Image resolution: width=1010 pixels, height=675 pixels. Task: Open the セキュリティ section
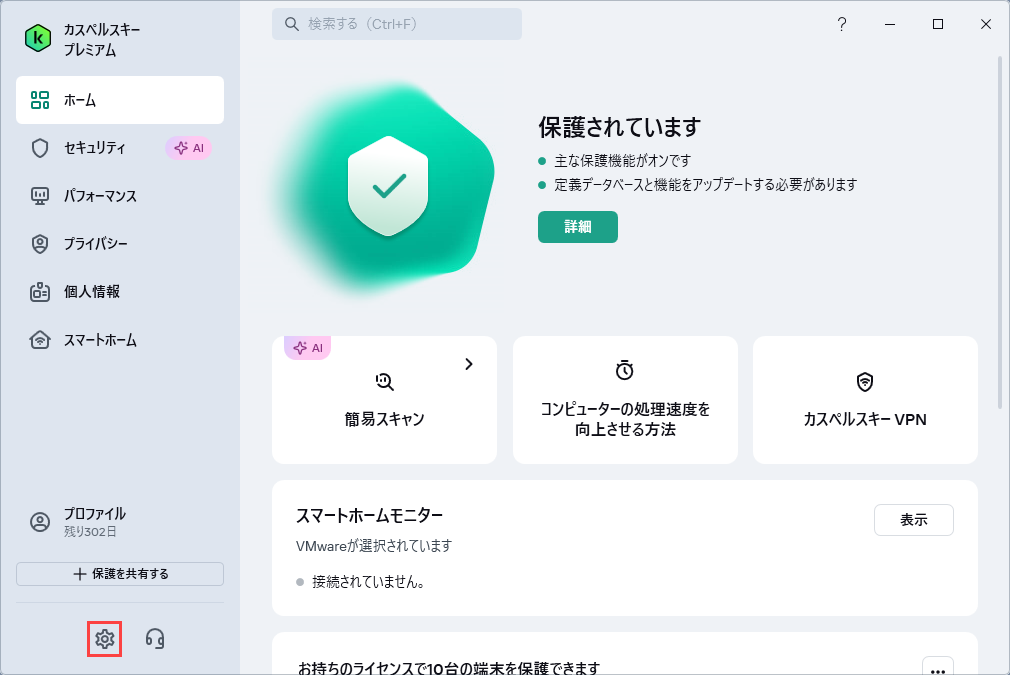[x=120, y=148]
